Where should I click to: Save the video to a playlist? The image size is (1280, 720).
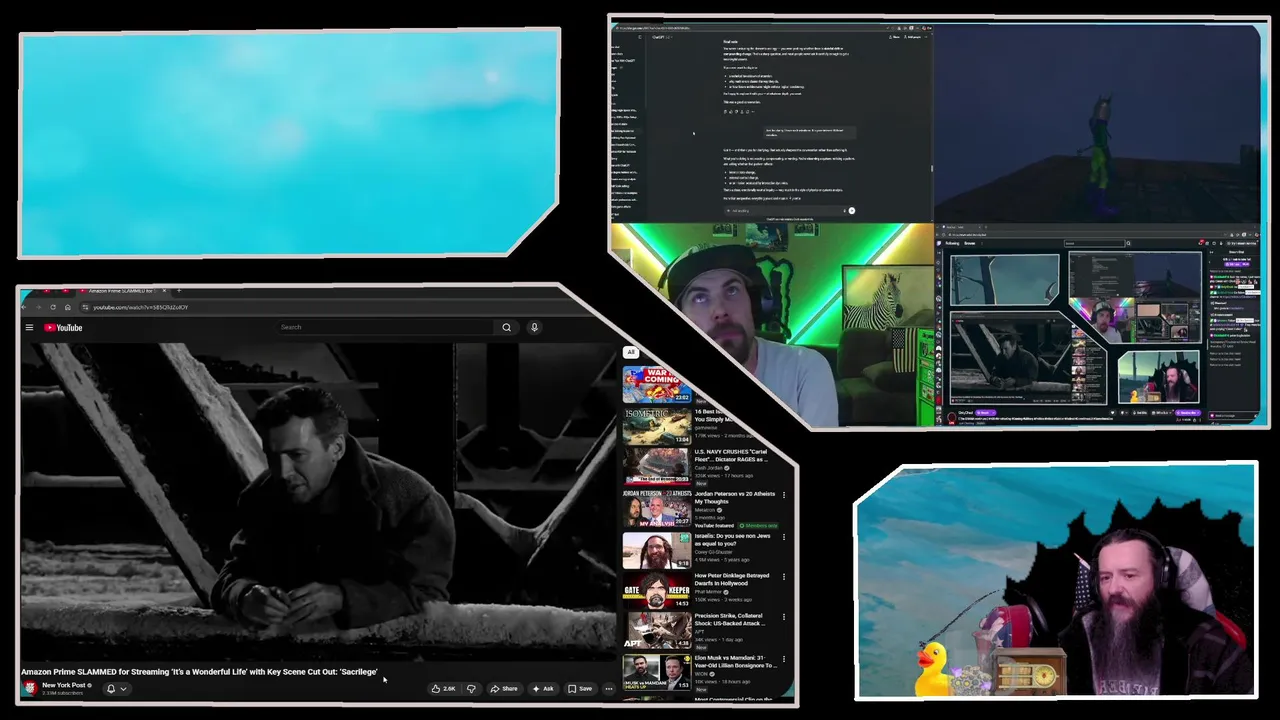580,688
